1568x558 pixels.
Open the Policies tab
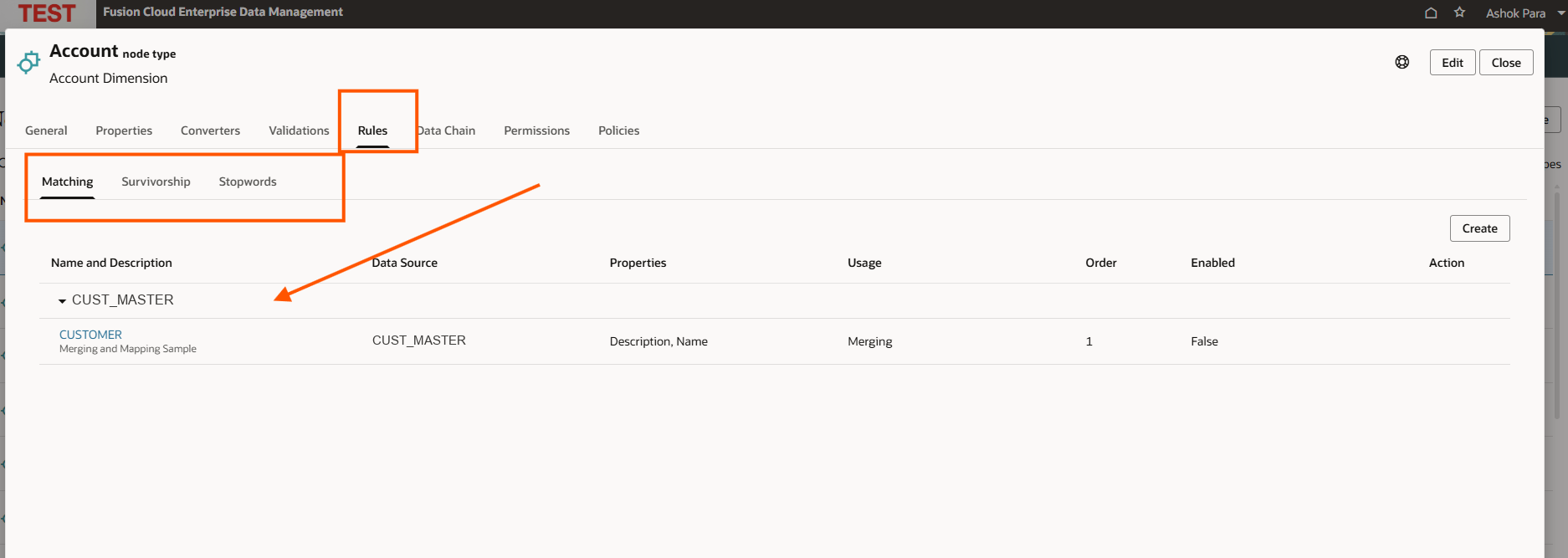pyautogui.click(x=618, y=131)
